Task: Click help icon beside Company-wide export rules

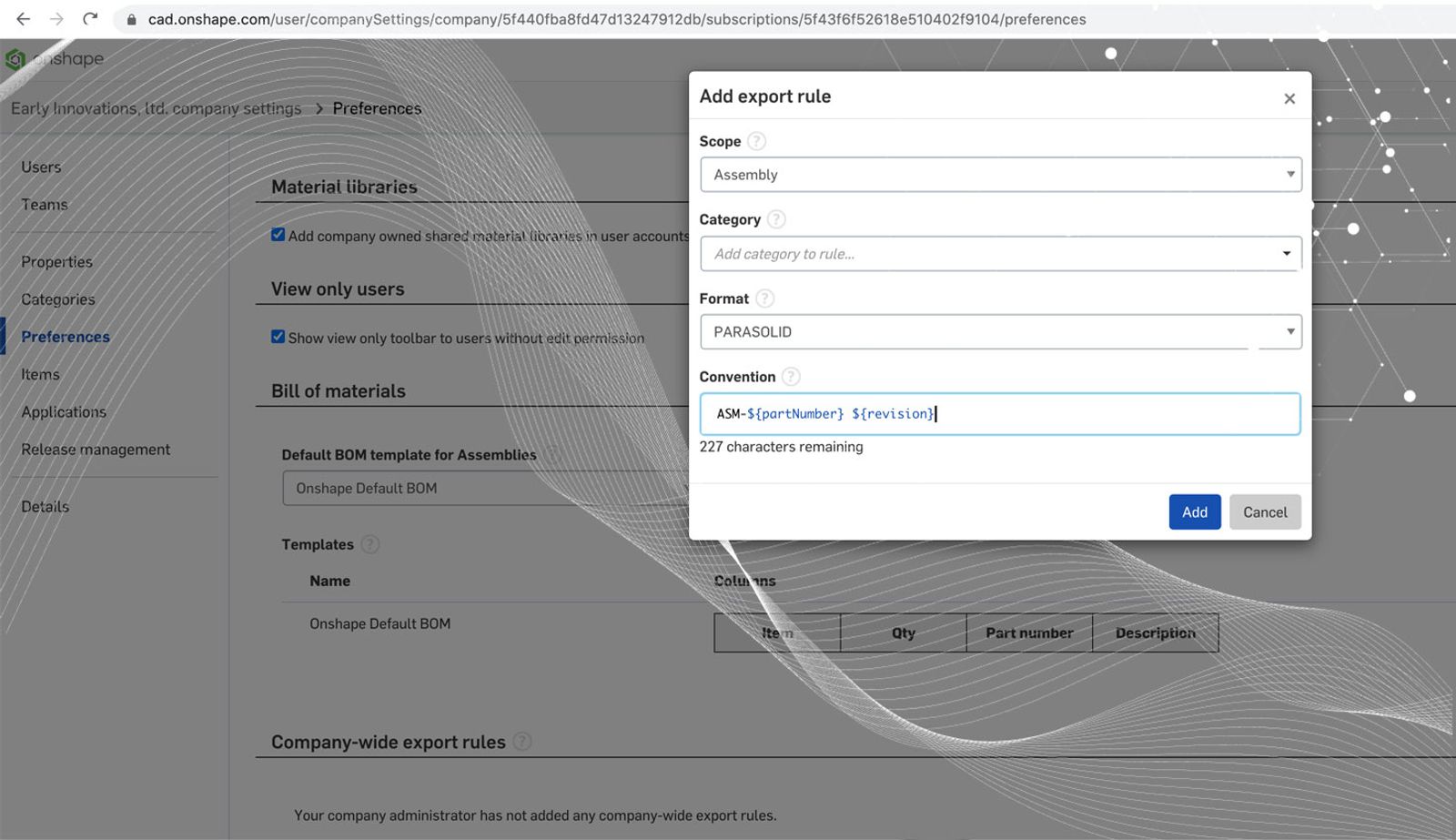Action: 521,742
